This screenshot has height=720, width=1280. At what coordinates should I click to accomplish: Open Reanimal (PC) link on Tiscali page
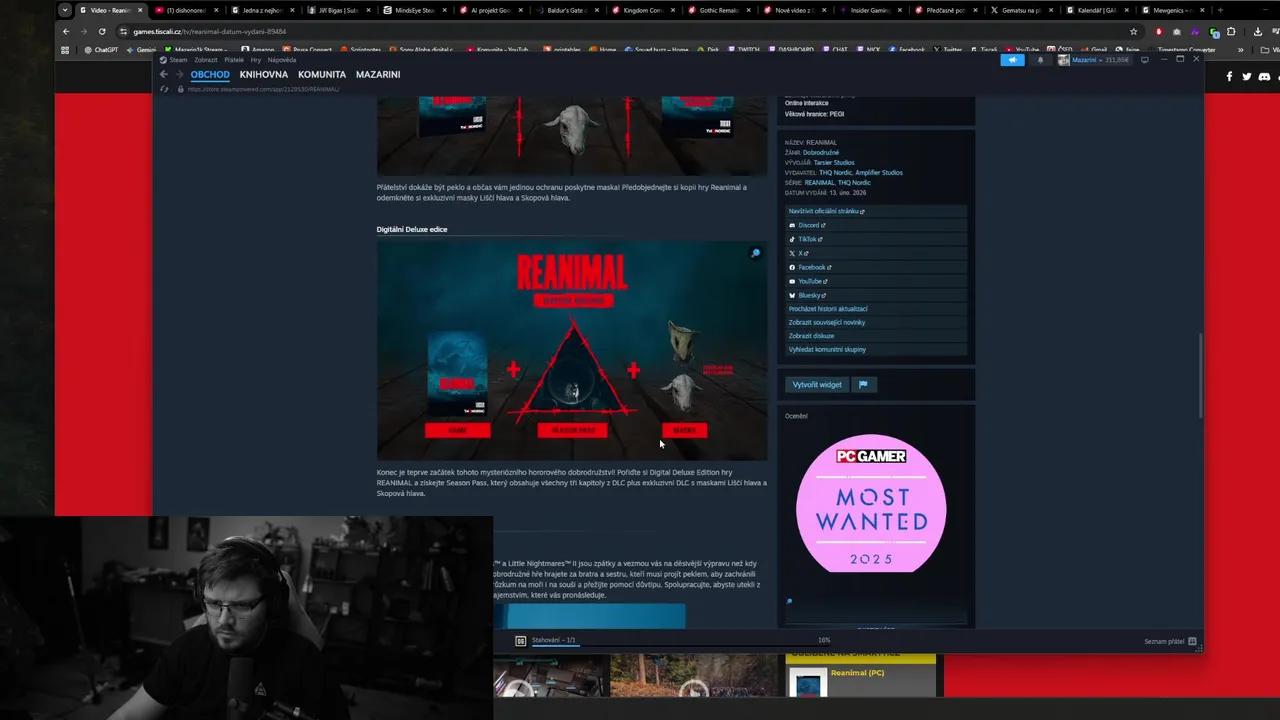(857, 673)
